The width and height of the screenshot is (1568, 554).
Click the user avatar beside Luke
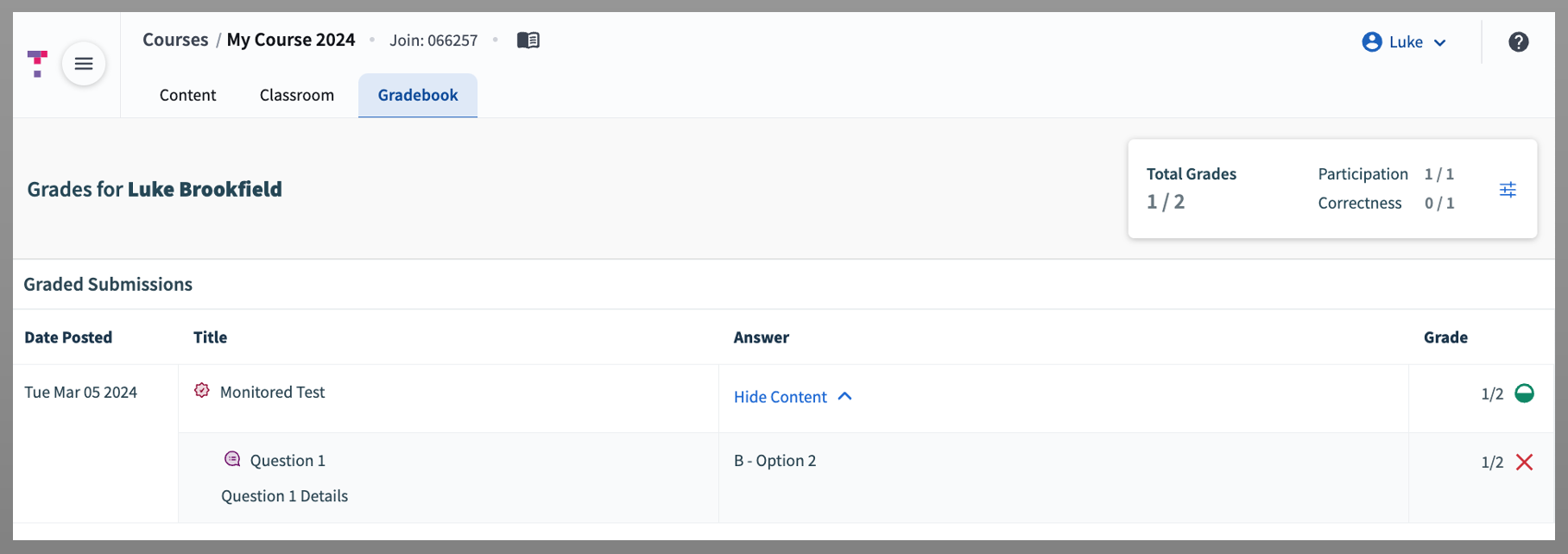[1372, 41]
